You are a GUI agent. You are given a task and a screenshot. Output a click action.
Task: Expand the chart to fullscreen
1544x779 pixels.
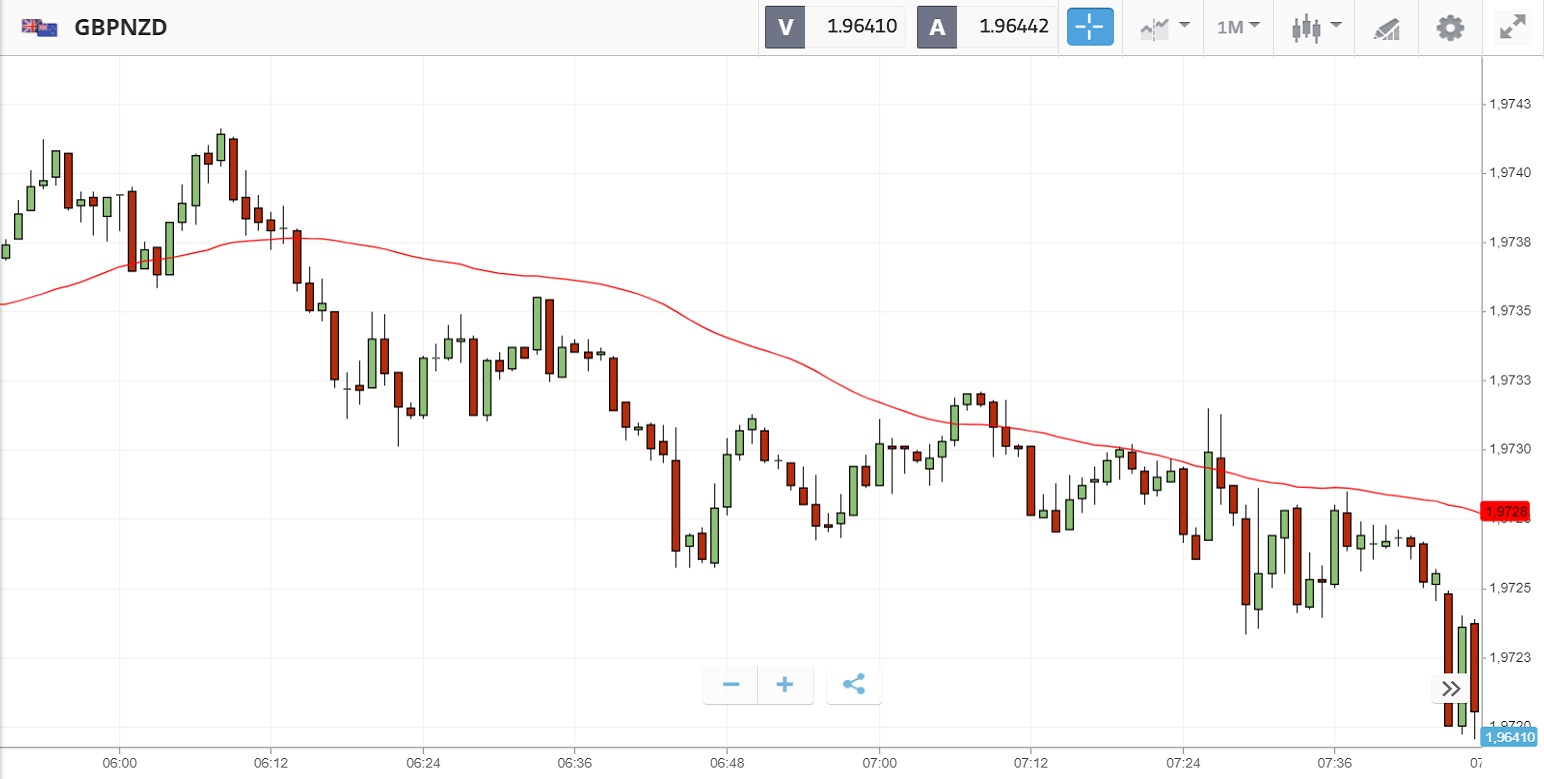(1512, 27)
